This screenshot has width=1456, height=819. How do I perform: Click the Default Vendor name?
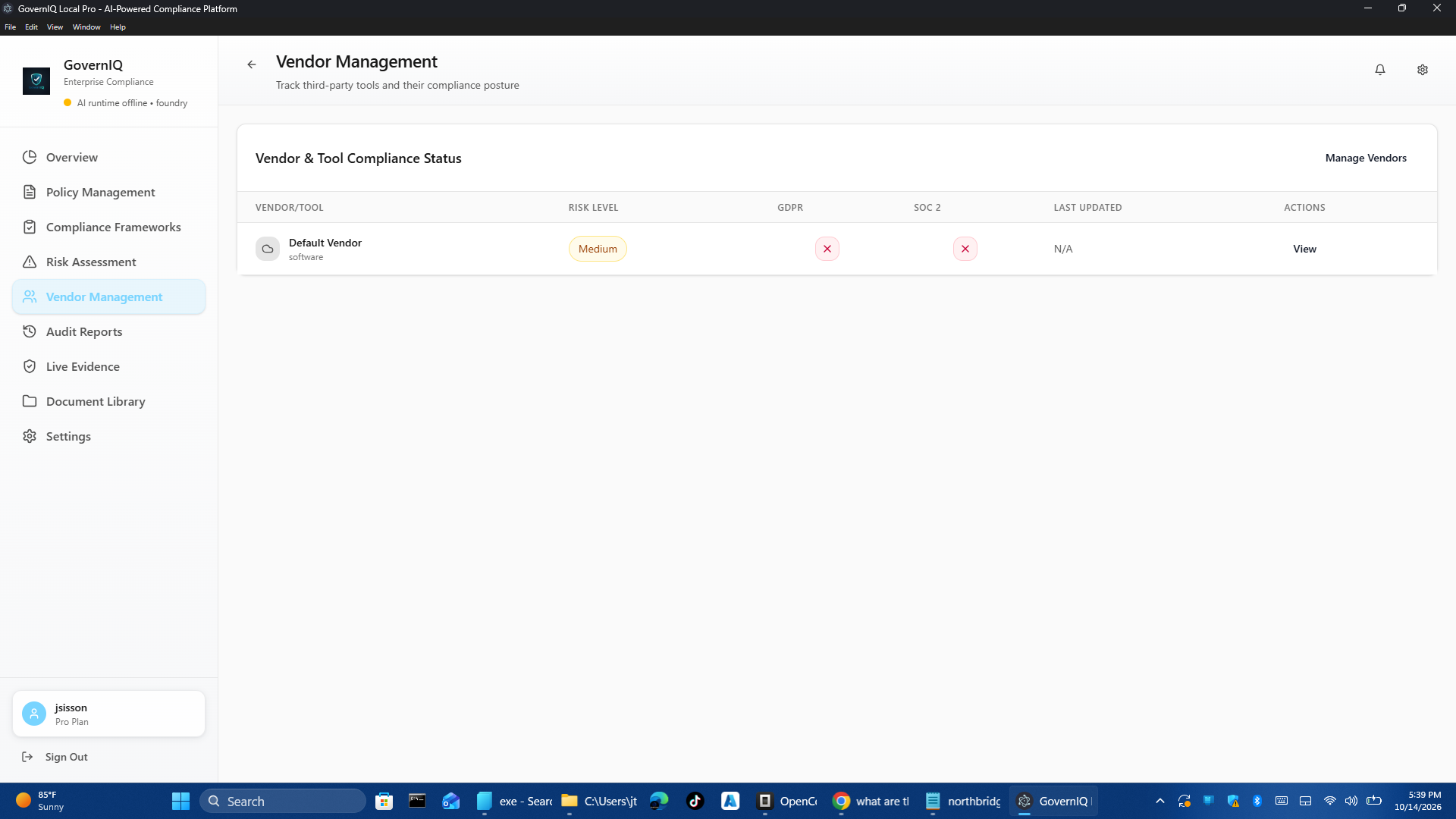[325, 243]
